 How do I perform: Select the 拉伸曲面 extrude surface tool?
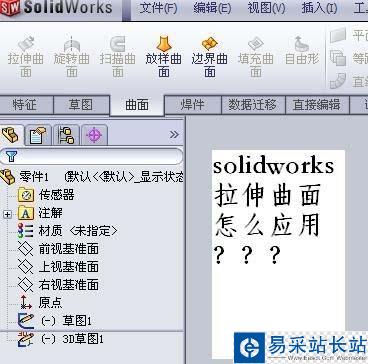[x=26, y=57]
